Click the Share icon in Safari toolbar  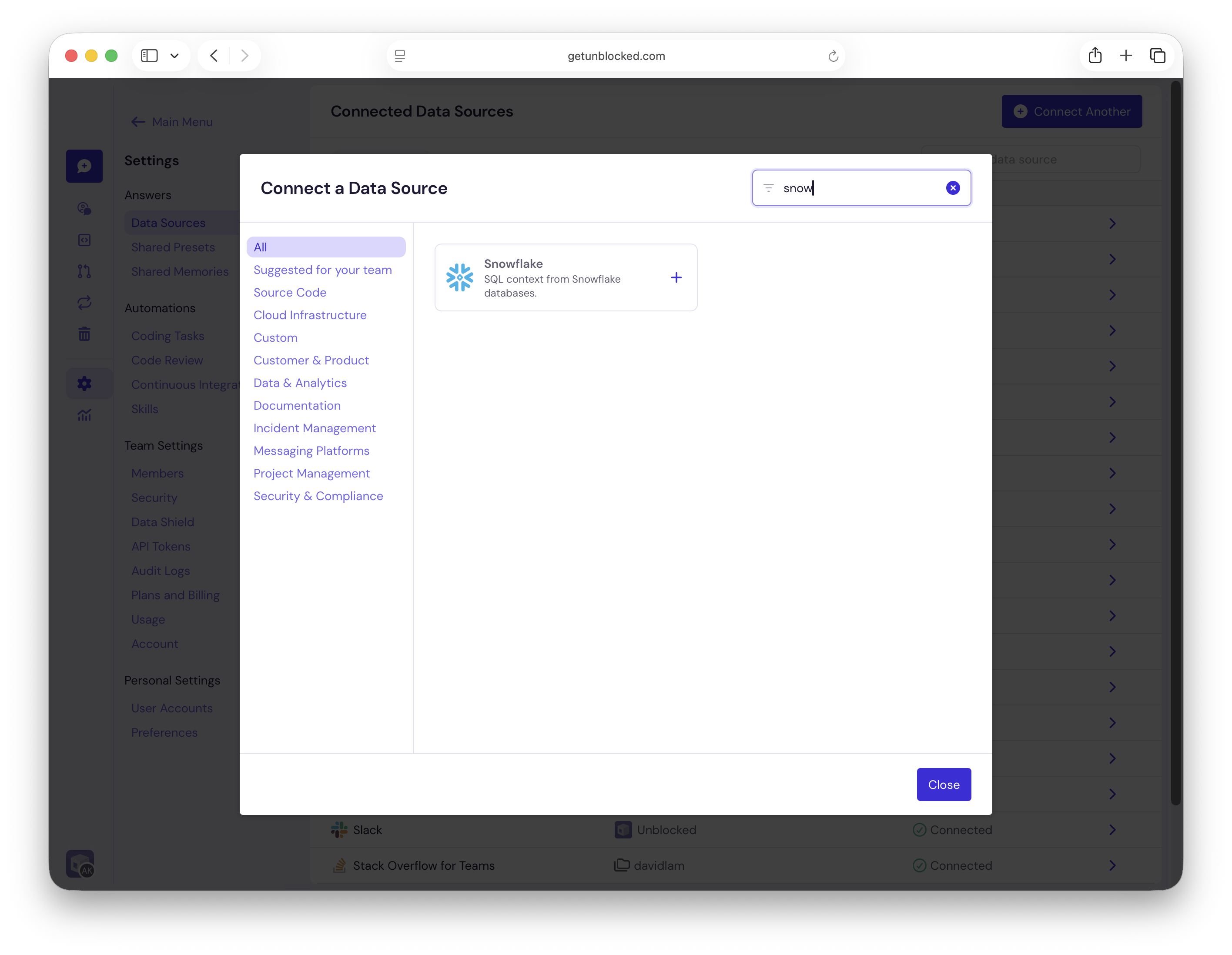[x=1095, y=55]
